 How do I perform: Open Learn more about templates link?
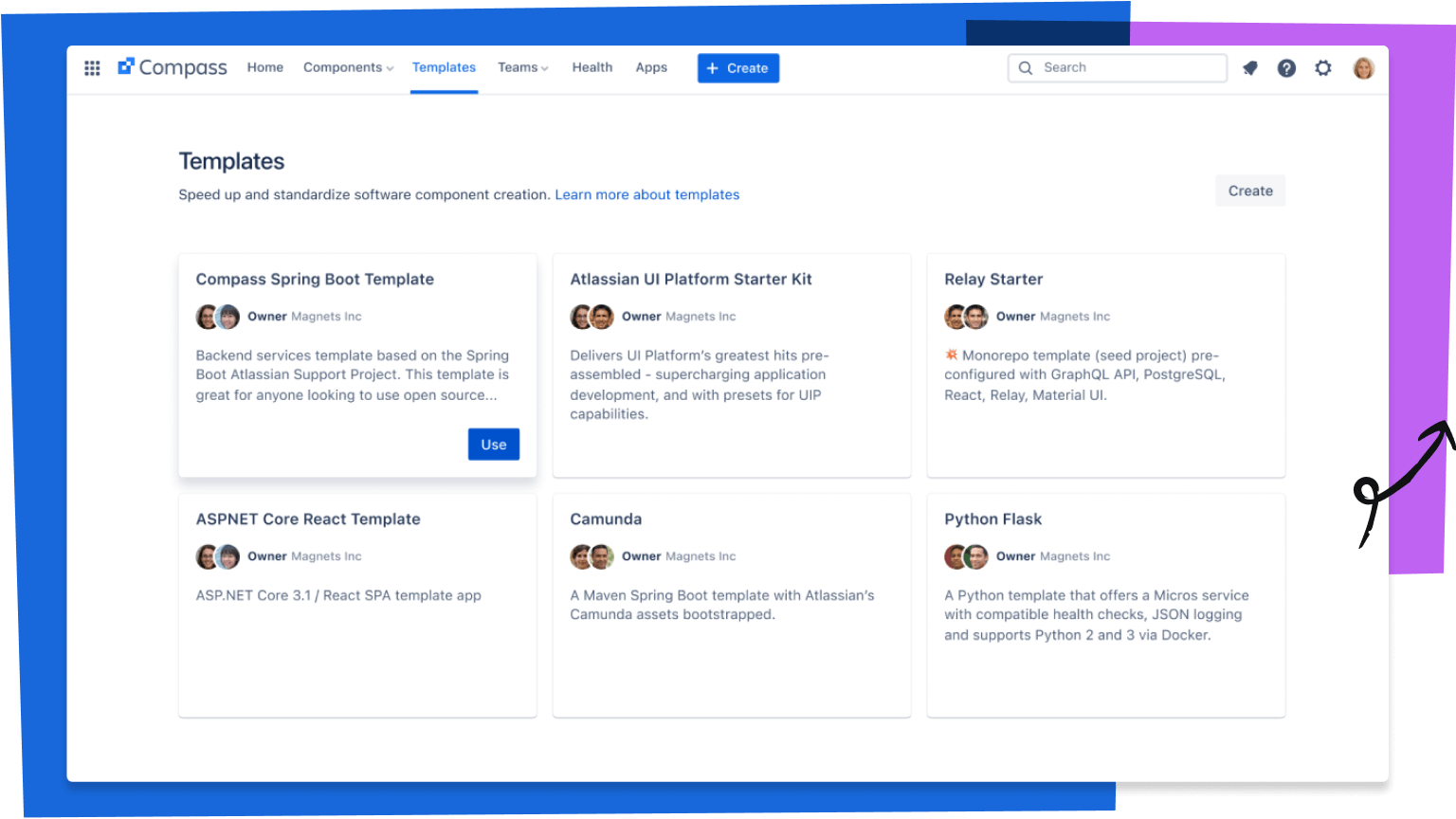pos(647,194)
